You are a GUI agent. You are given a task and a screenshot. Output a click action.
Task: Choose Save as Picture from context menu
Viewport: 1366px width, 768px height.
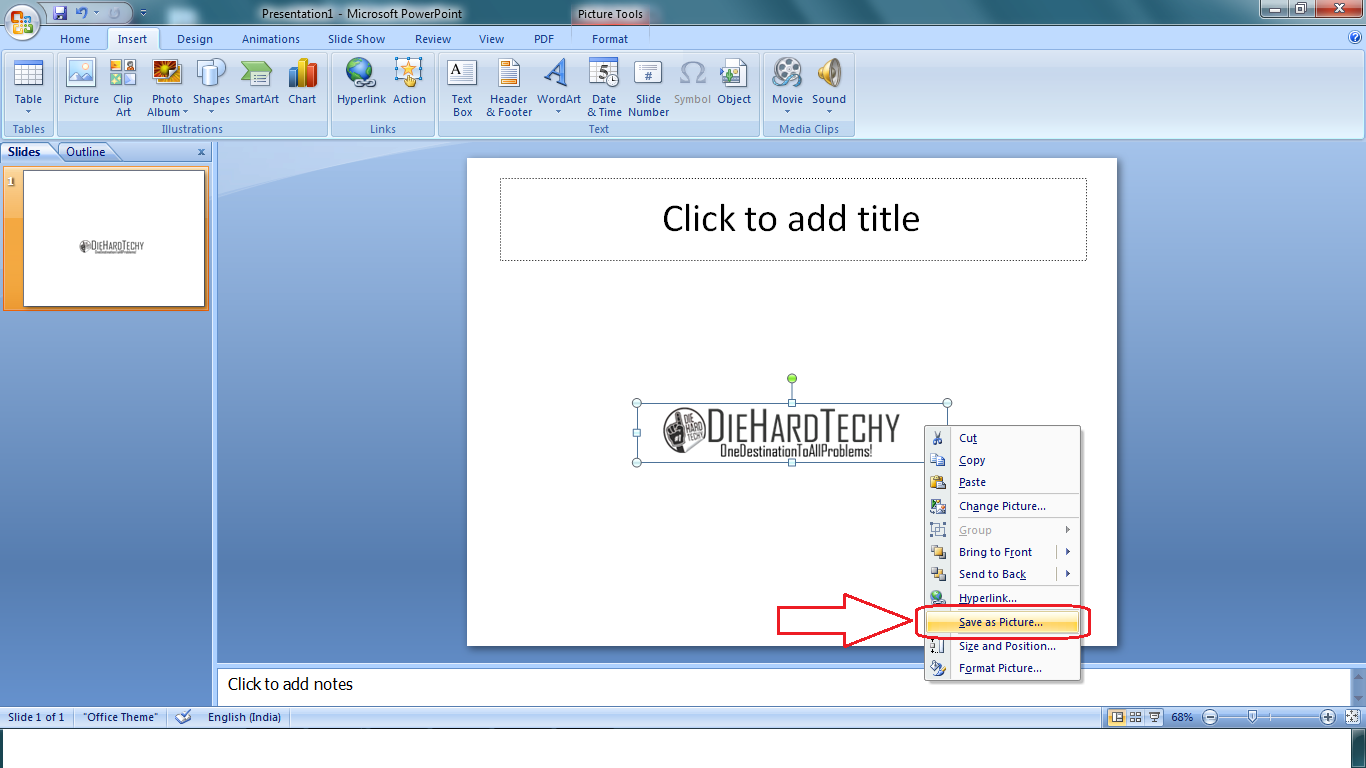[x=1000, y=621]
